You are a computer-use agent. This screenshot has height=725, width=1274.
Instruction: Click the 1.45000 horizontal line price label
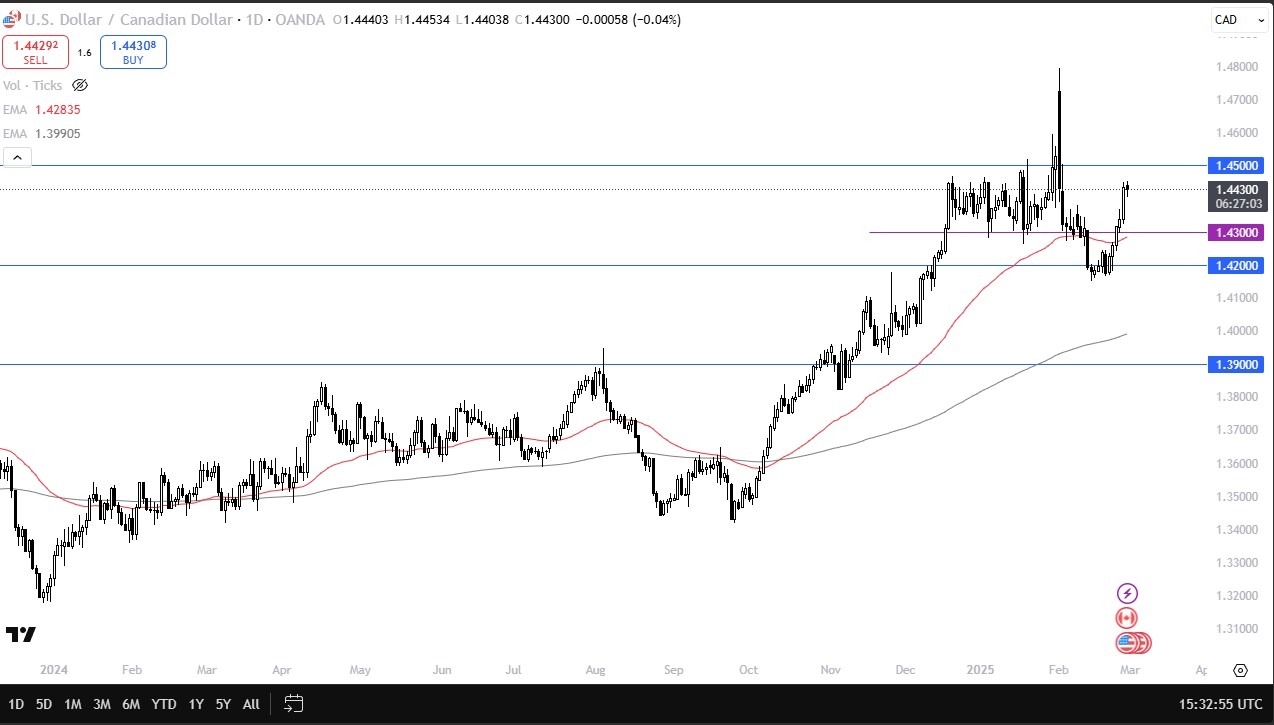(x=1237, y=165)
